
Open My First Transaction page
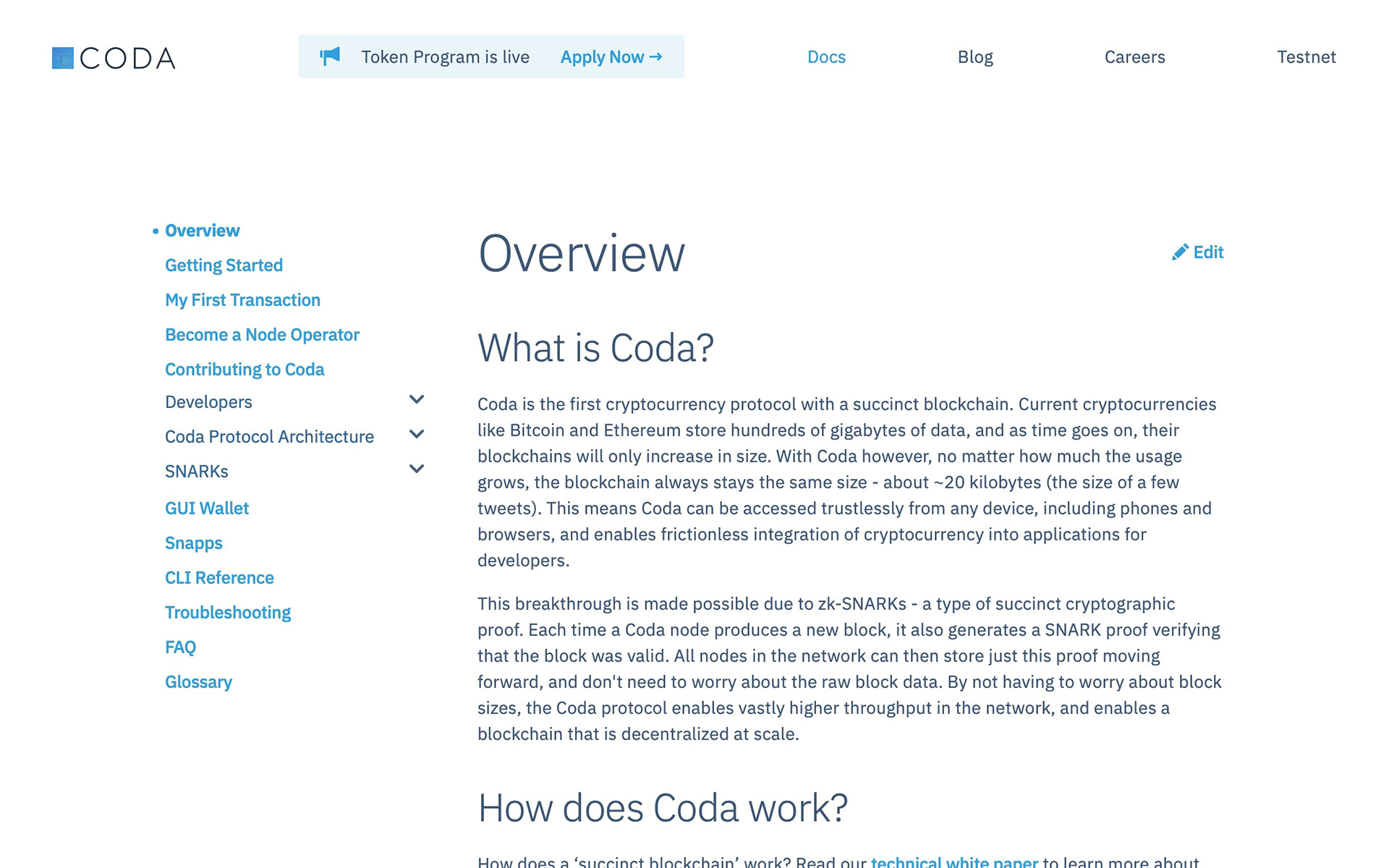[242, 300]
